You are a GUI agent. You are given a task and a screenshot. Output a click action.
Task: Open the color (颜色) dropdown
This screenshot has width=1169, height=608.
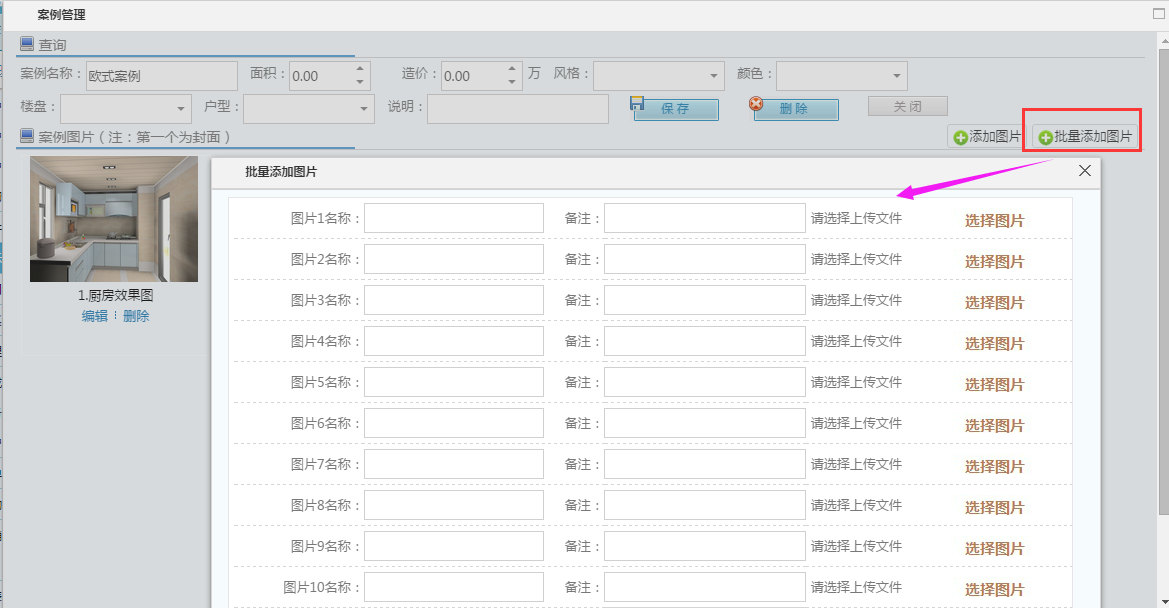[896, 76]
